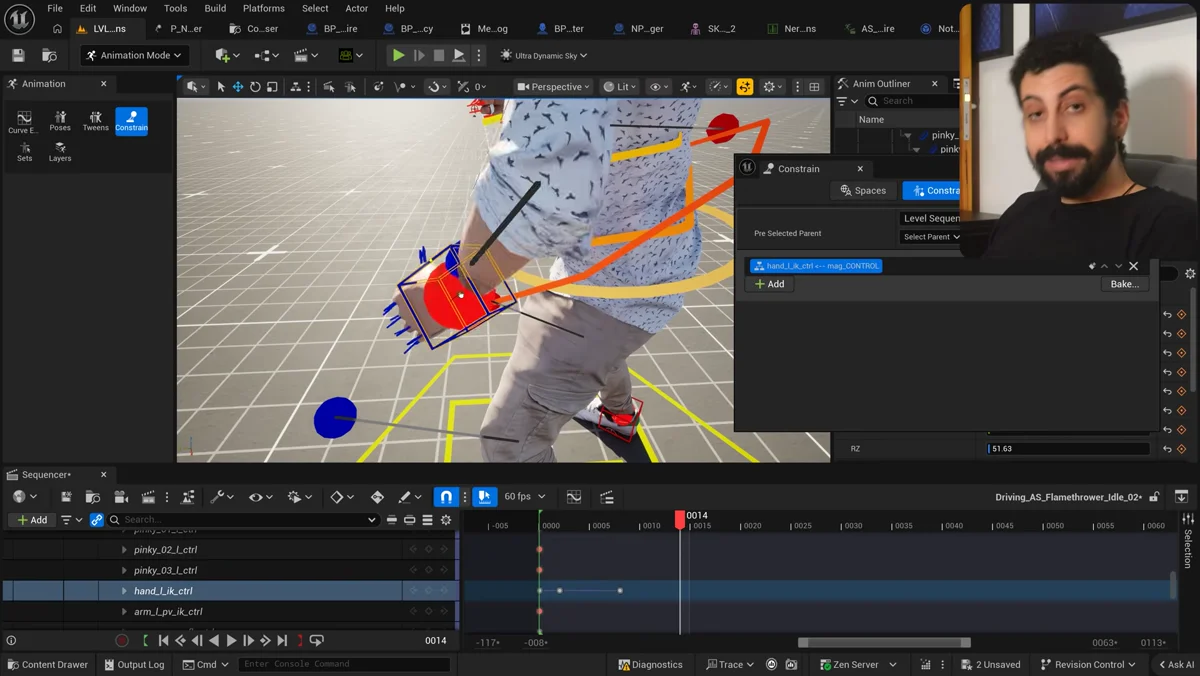Screen dimensions: 1200x676
Task: Open sequencer curve editor icon near fps
Action: tap(574, 496)
